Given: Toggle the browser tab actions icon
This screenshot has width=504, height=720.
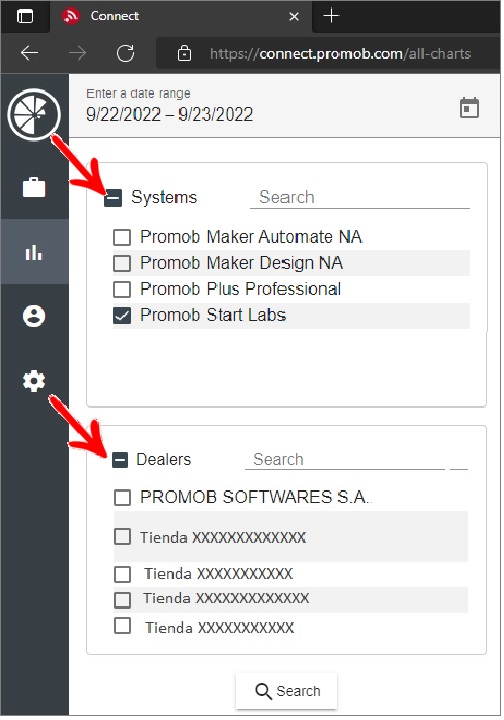Looking at the screenshot, I should tap(25, 16).
